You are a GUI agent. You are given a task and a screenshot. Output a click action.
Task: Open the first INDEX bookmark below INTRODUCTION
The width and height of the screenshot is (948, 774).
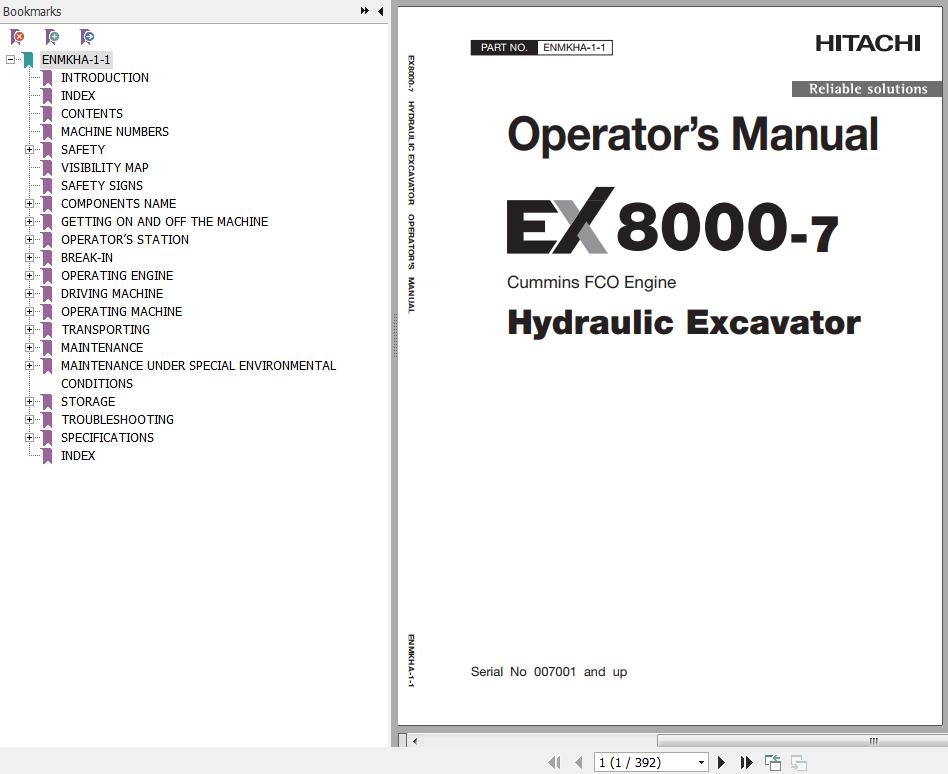point(78,96)
